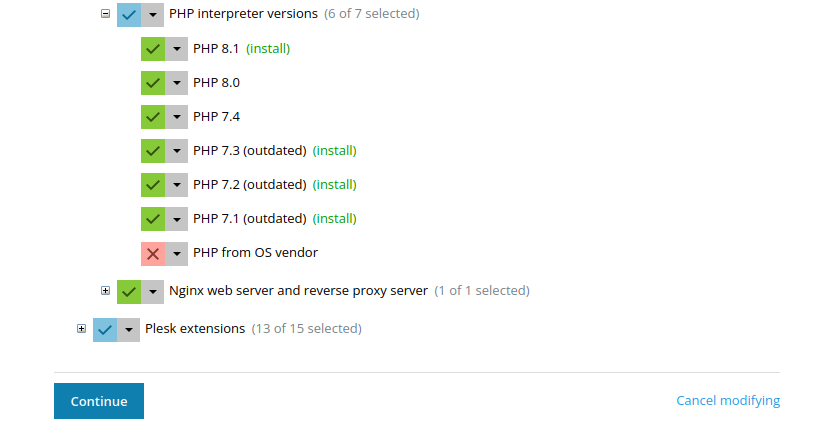
Task: Click the green checkmark icon for Nginx web server
Action: click(129, 291)
